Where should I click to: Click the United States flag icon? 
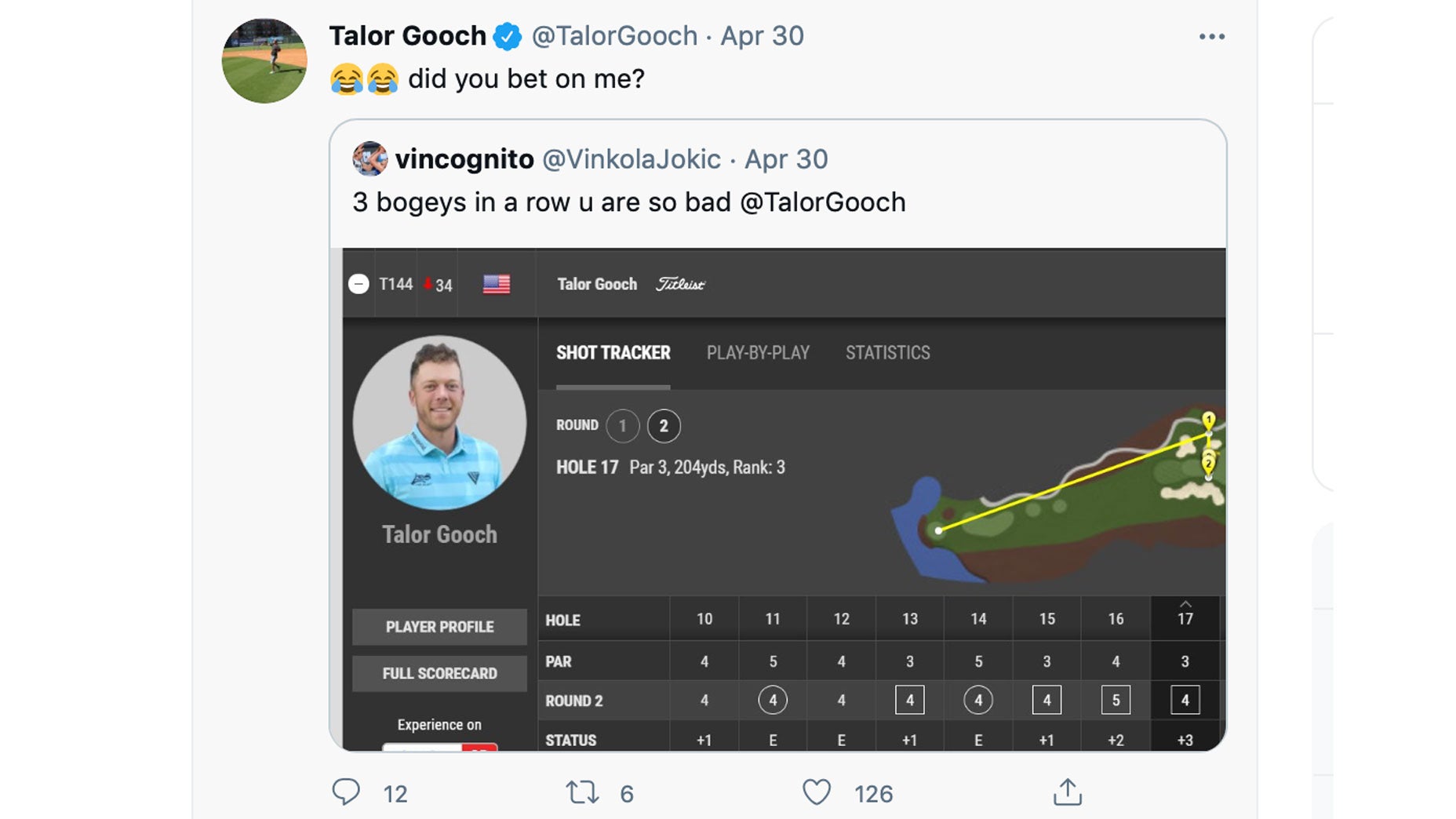(x=497, y=284)
